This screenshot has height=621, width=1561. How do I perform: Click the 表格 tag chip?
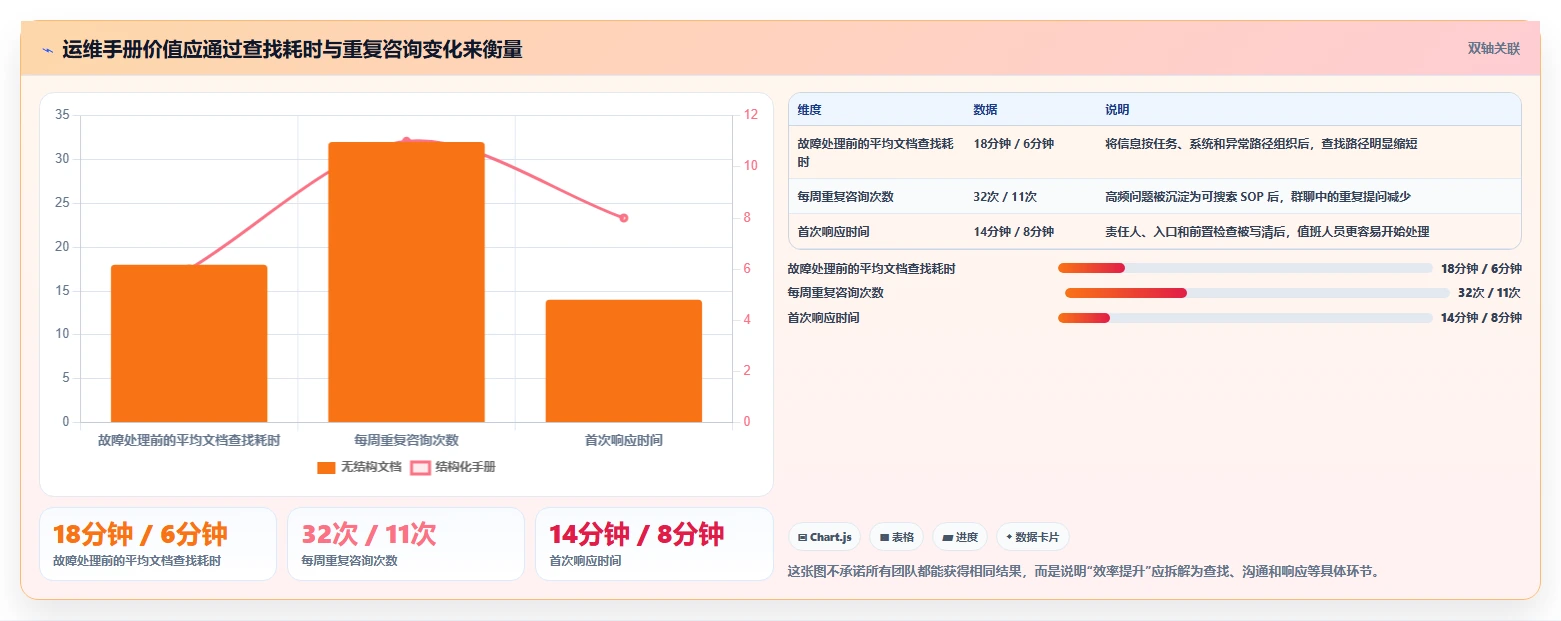pyautogui.click(x=897, y=537)
